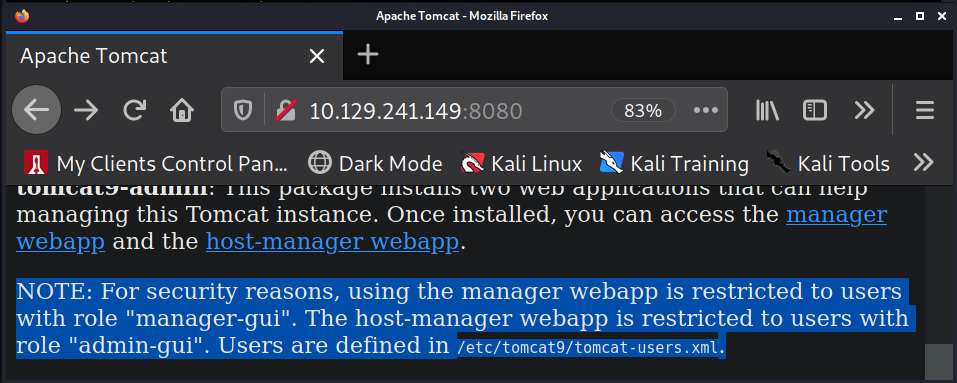Toggle the sidebar view

814,110
